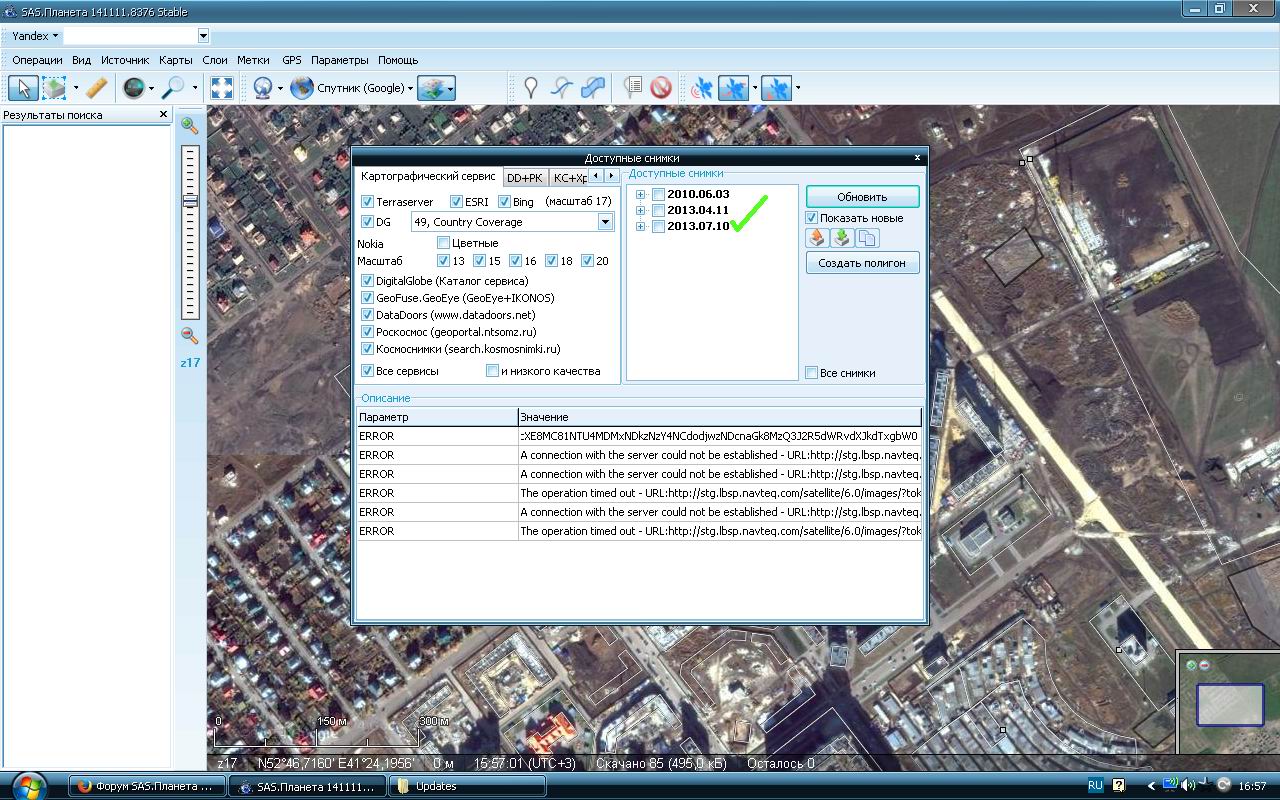Select the arrow pointer move tool
The height and width of the screenshot is (800, 1280).
[23, 88]
